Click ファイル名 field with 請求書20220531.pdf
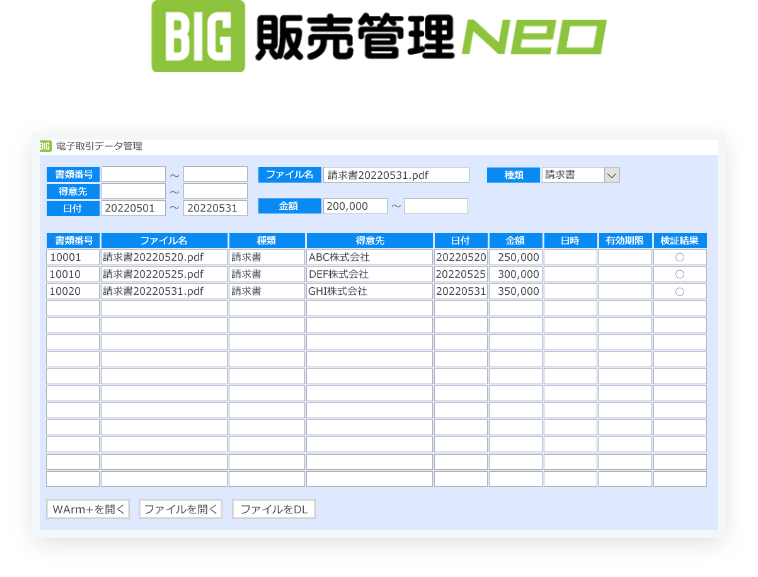758x577 pixels. [396, 175]
